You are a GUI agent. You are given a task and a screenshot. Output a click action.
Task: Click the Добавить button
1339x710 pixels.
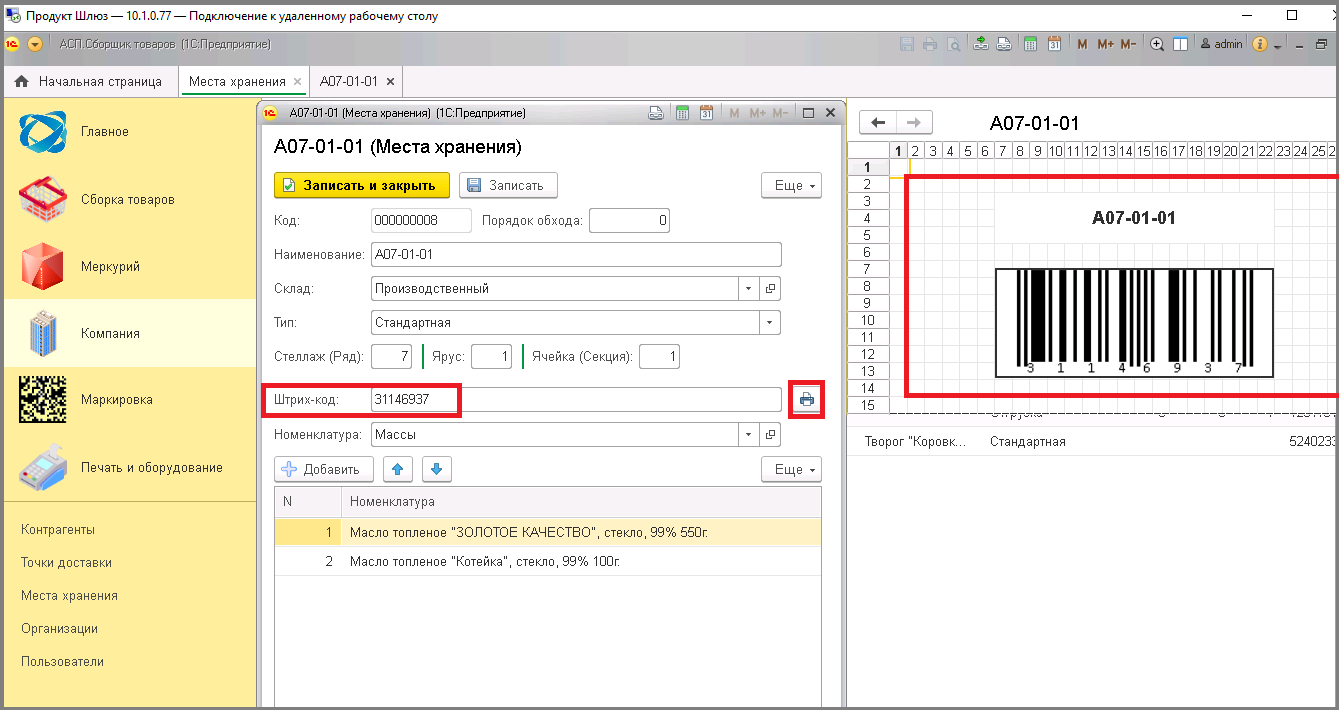[x=324, y=469]
